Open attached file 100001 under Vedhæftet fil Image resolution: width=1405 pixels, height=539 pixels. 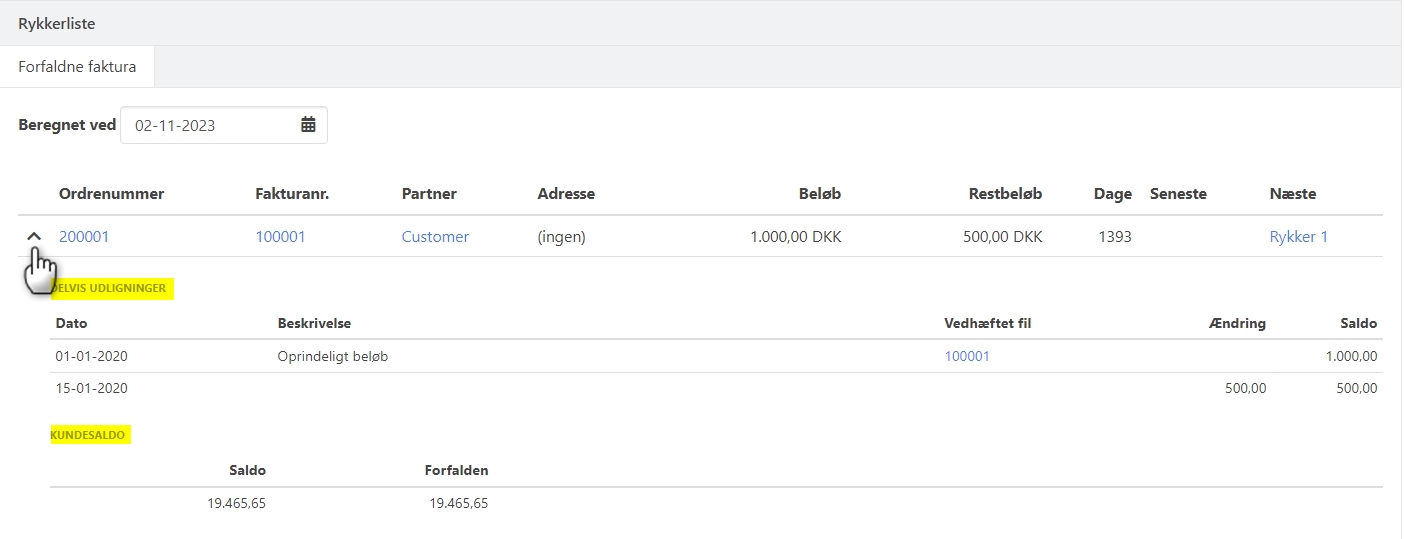click(x=967, y=356)
